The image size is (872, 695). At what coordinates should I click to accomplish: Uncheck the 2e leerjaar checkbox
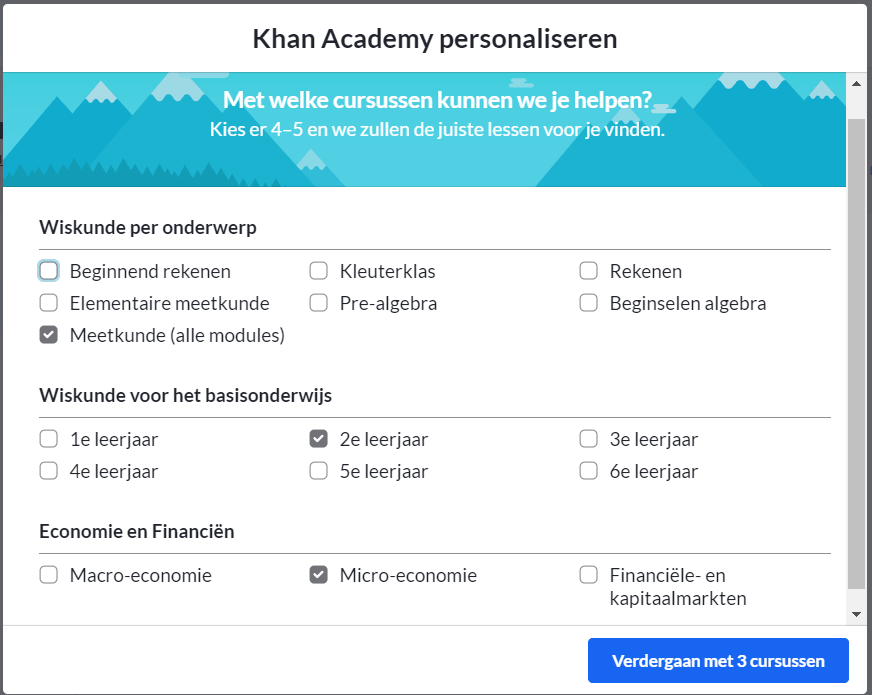[319, 439]
